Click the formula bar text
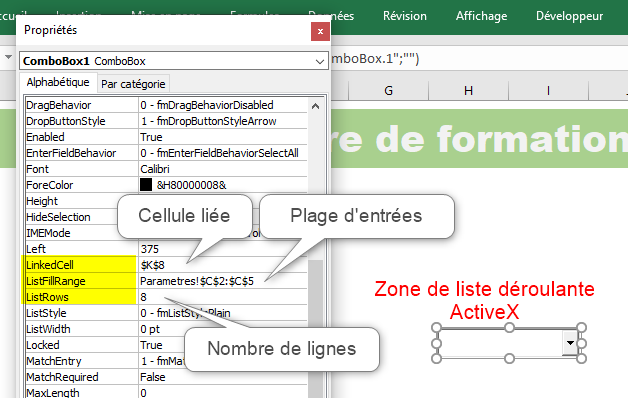The width and height of the screenshot is (628, 398). coord(375,59)
